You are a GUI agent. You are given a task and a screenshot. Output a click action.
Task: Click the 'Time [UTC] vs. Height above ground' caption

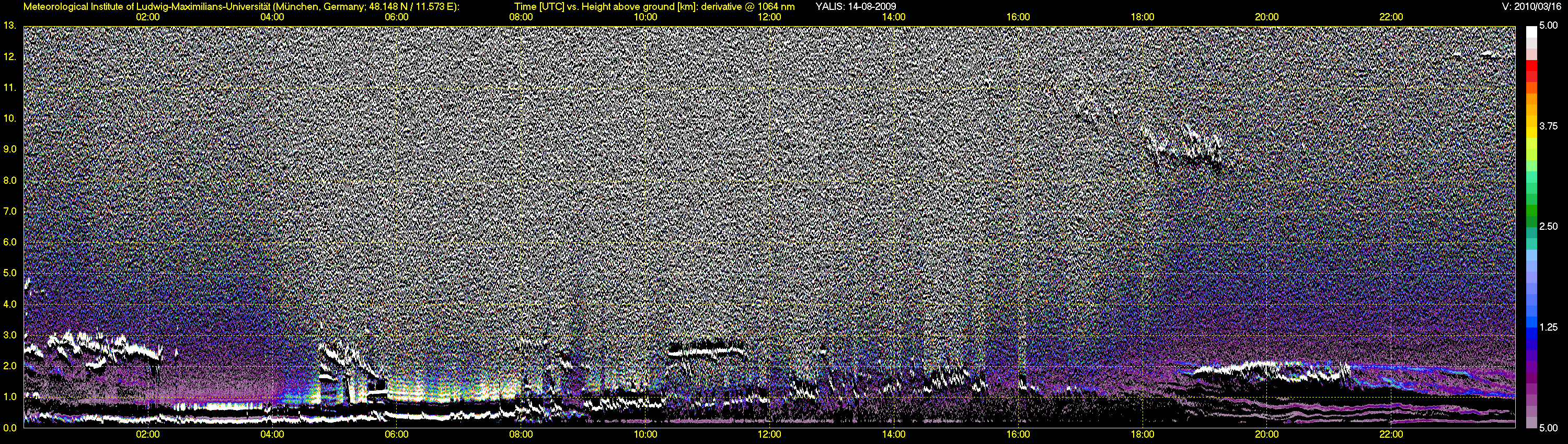(x=654, y=7)
